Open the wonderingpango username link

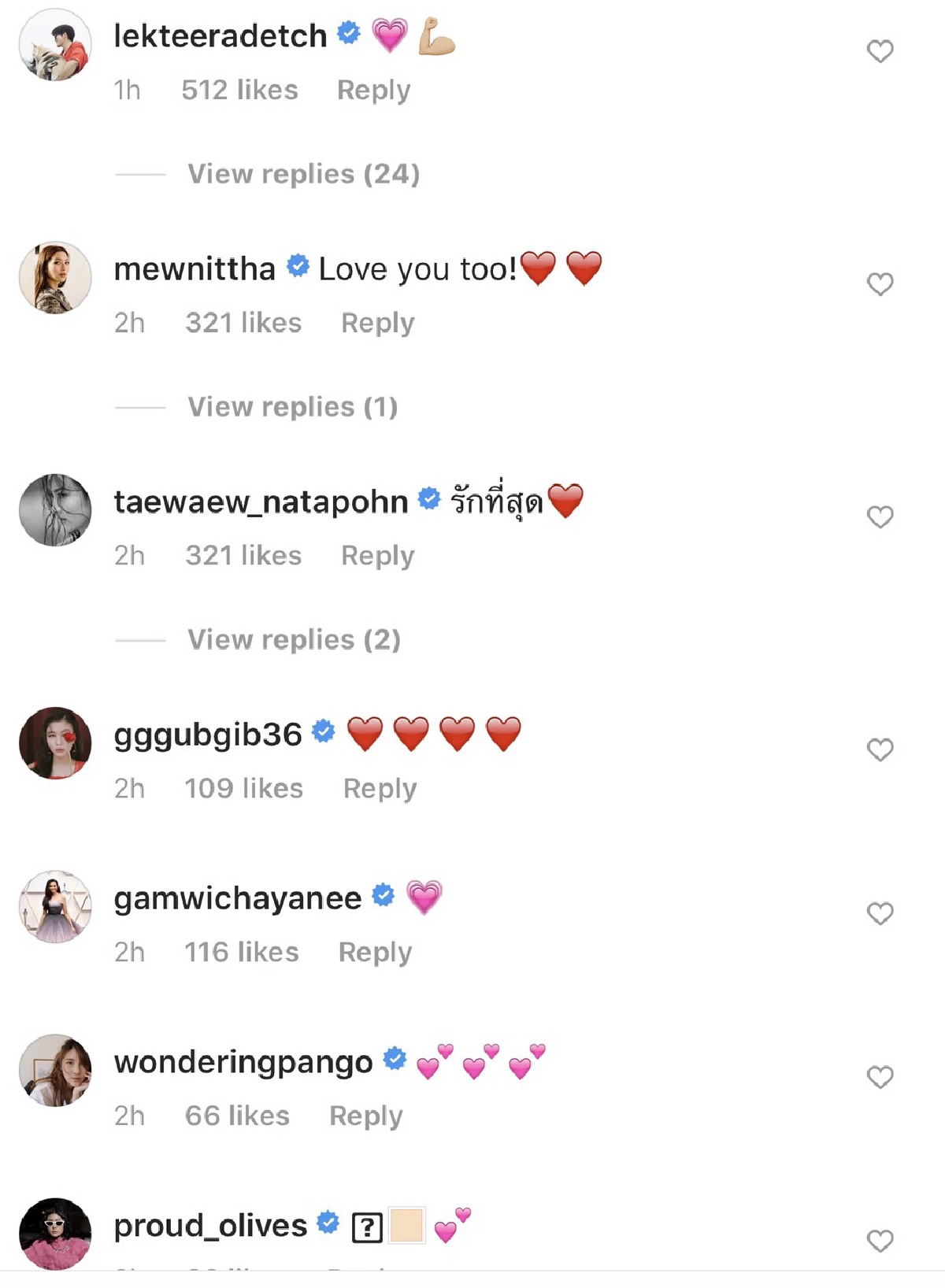(243, 1062)
